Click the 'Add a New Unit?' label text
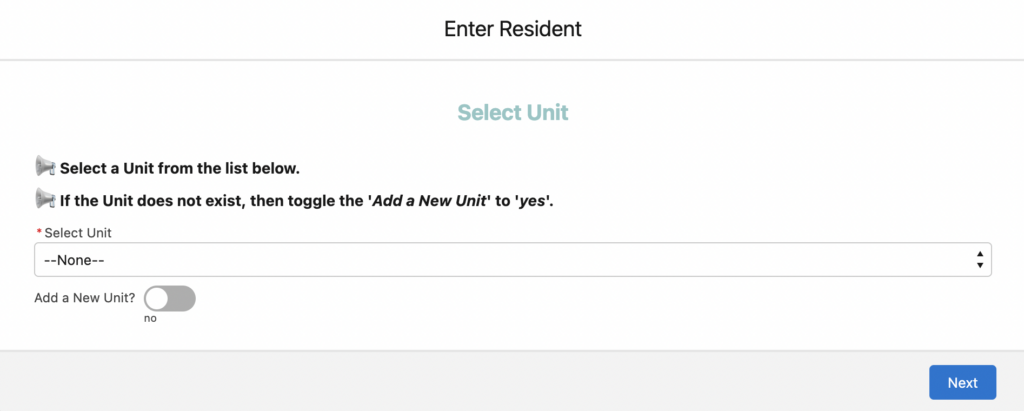Viewport: 1024px width, 411px height. click(85, 298)
